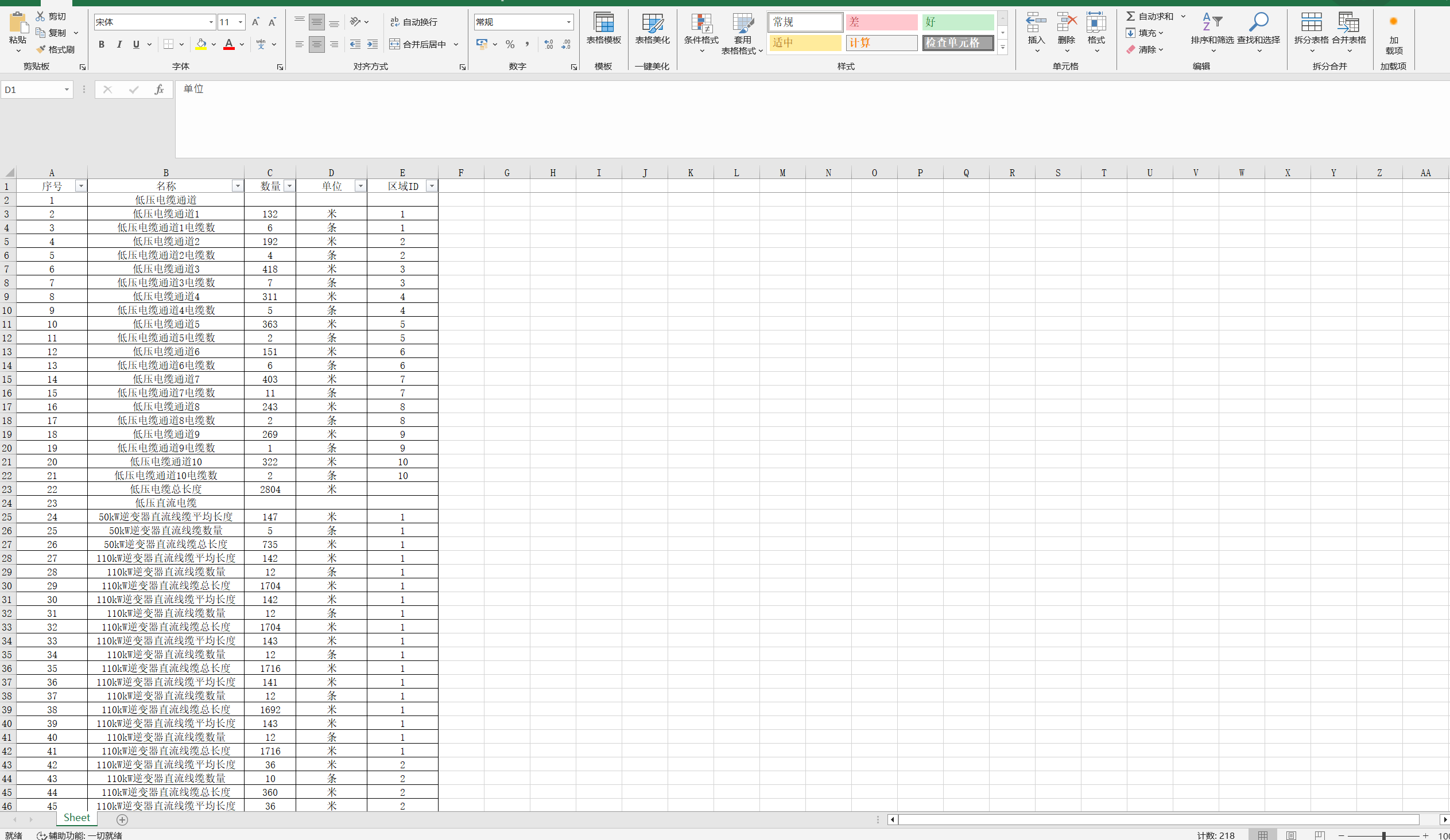Click Merge and Center 合并后居中
Viewport: 1450px width, 840px height.
418,44
